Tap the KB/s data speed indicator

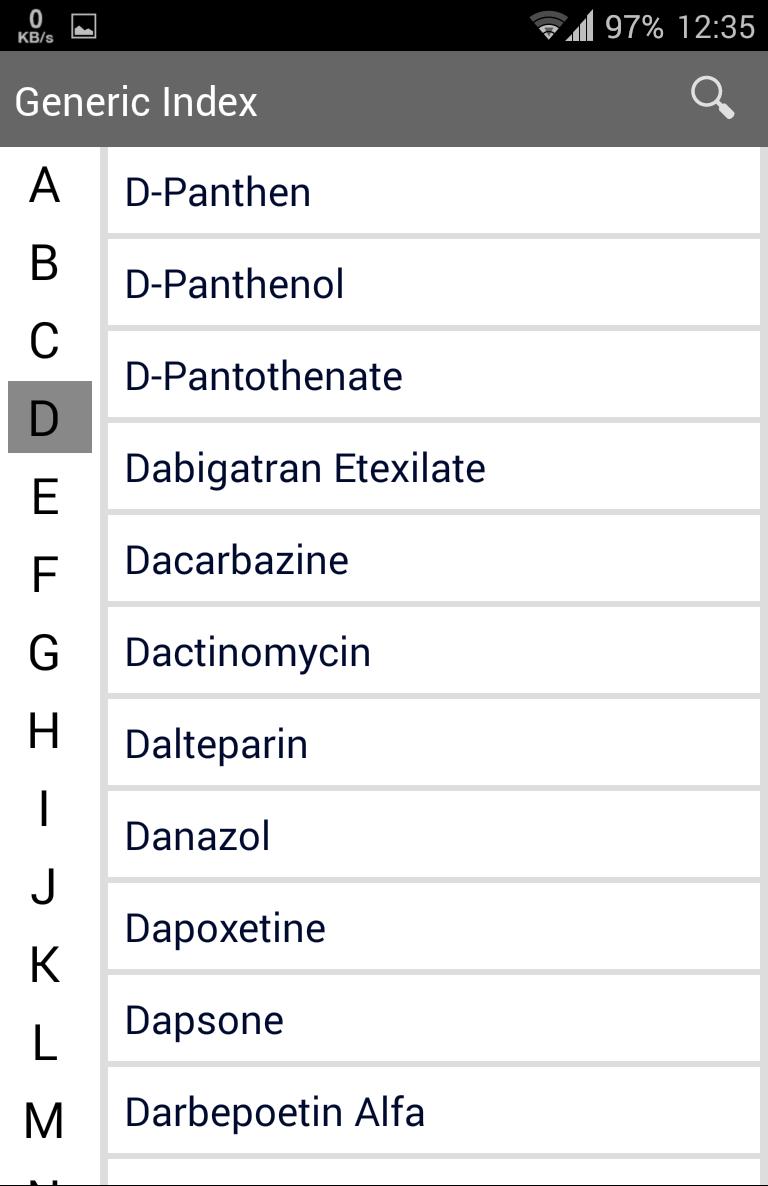point(34,27)
